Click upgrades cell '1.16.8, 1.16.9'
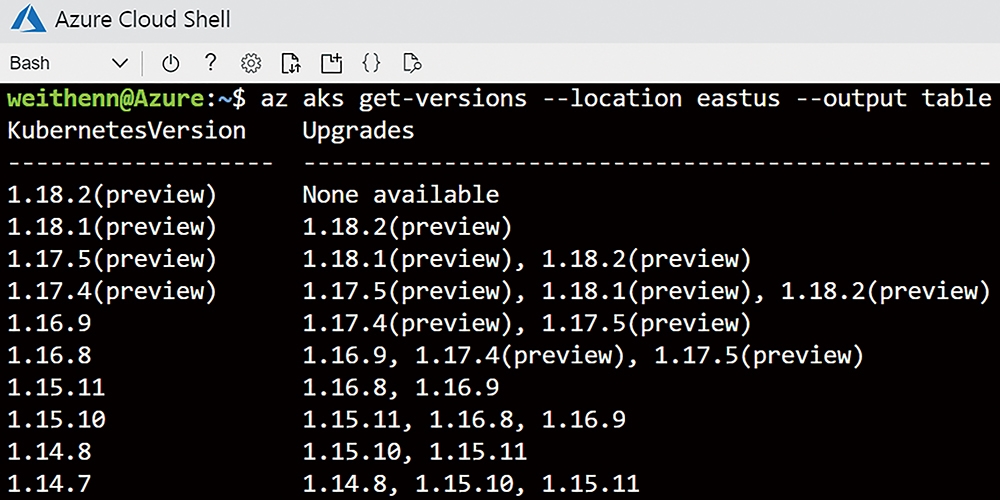Image resolution: width=1000 pixels, height=500 pixels. tap(401, 387)
